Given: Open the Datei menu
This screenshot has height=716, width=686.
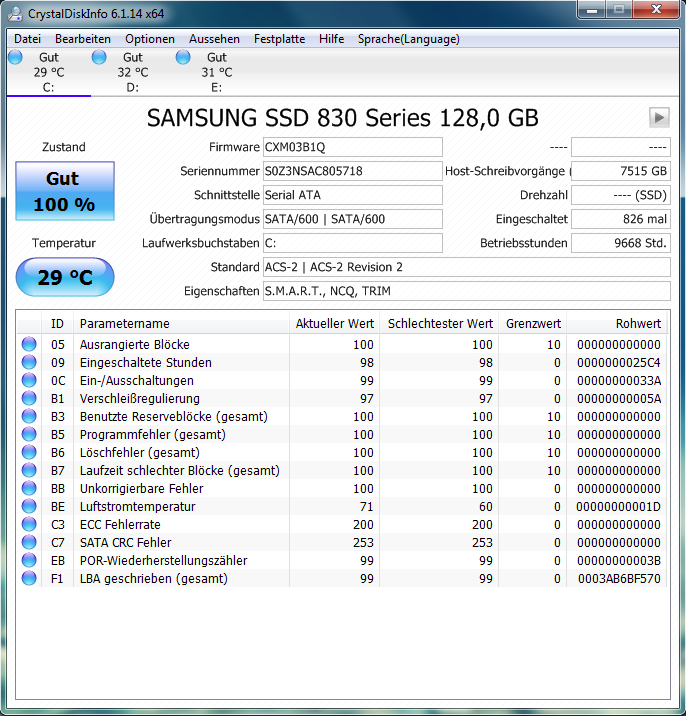Looking at the screenshot, I should point(27,39).
